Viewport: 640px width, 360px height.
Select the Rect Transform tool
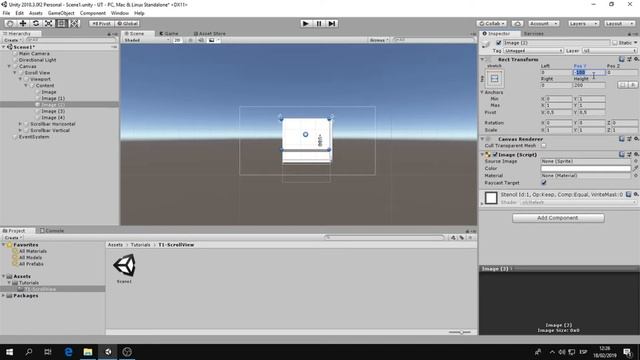click(61, 24)
